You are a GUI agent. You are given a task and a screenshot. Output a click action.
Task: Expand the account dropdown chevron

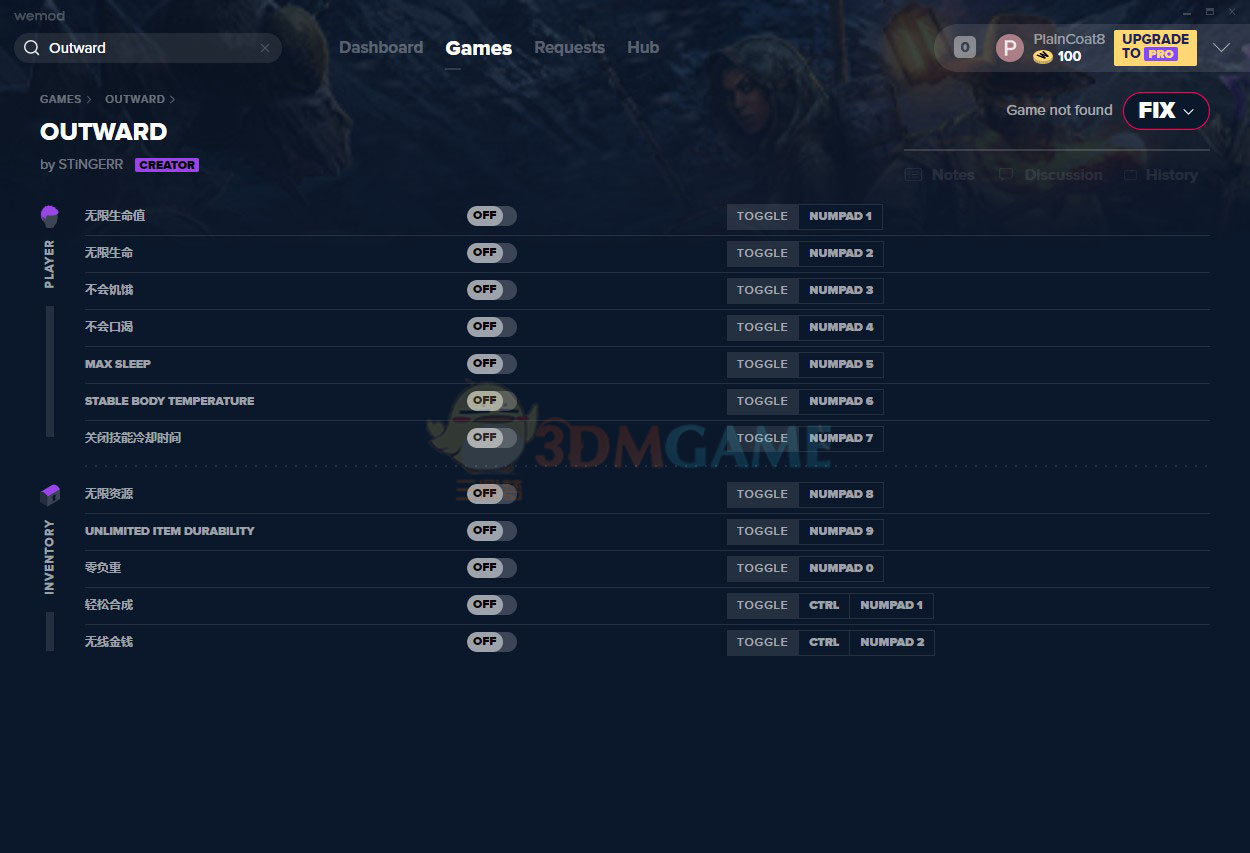(x=1221, y=48)
